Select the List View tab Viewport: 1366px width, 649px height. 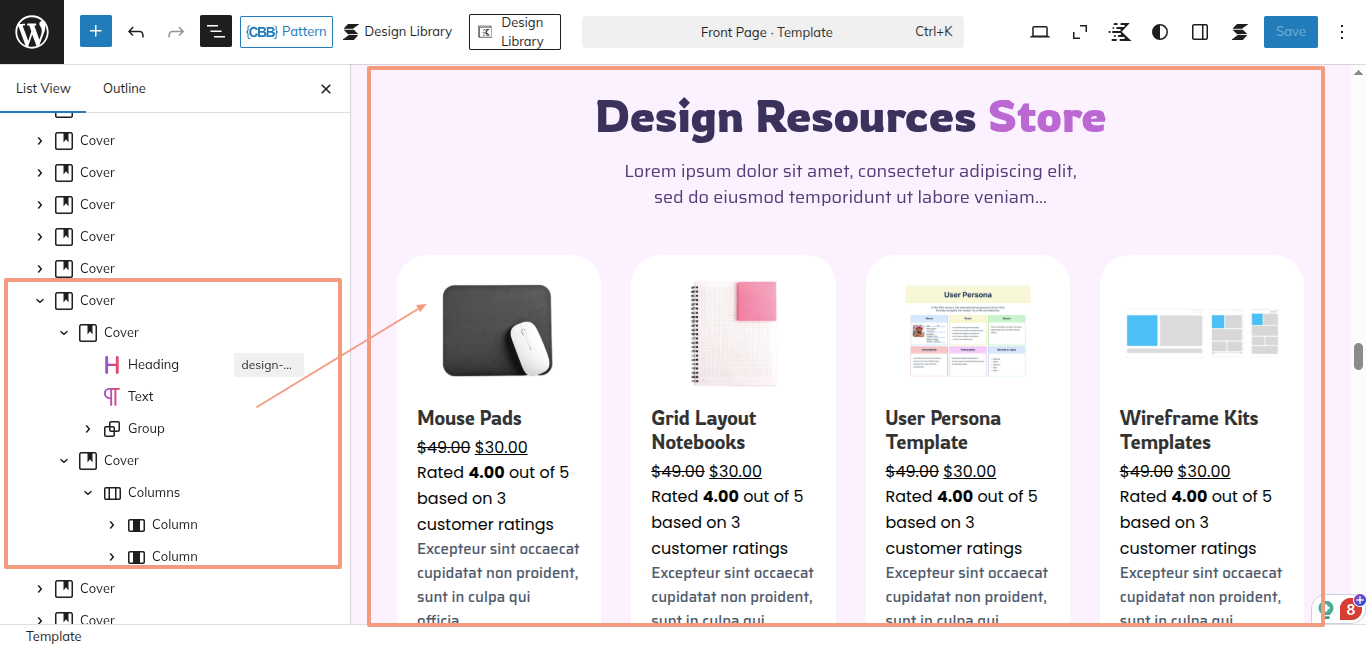[43, 89]
